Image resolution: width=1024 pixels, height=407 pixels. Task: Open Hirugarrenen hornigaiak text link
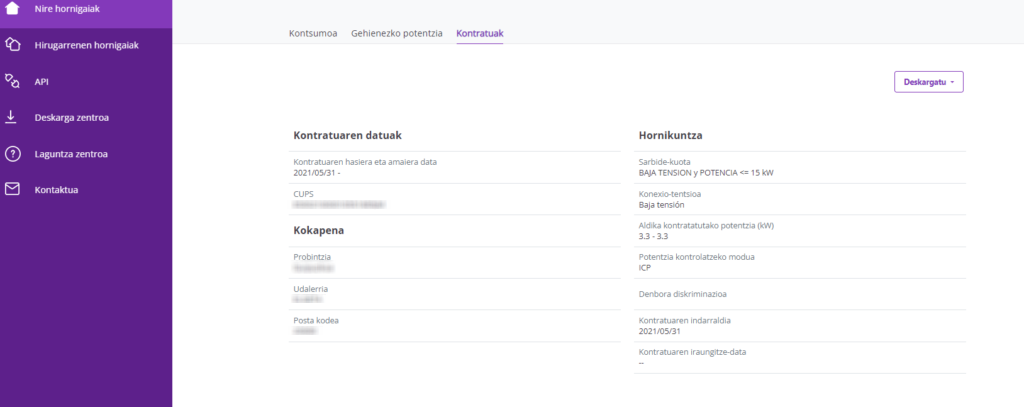[x=86, y=45]
